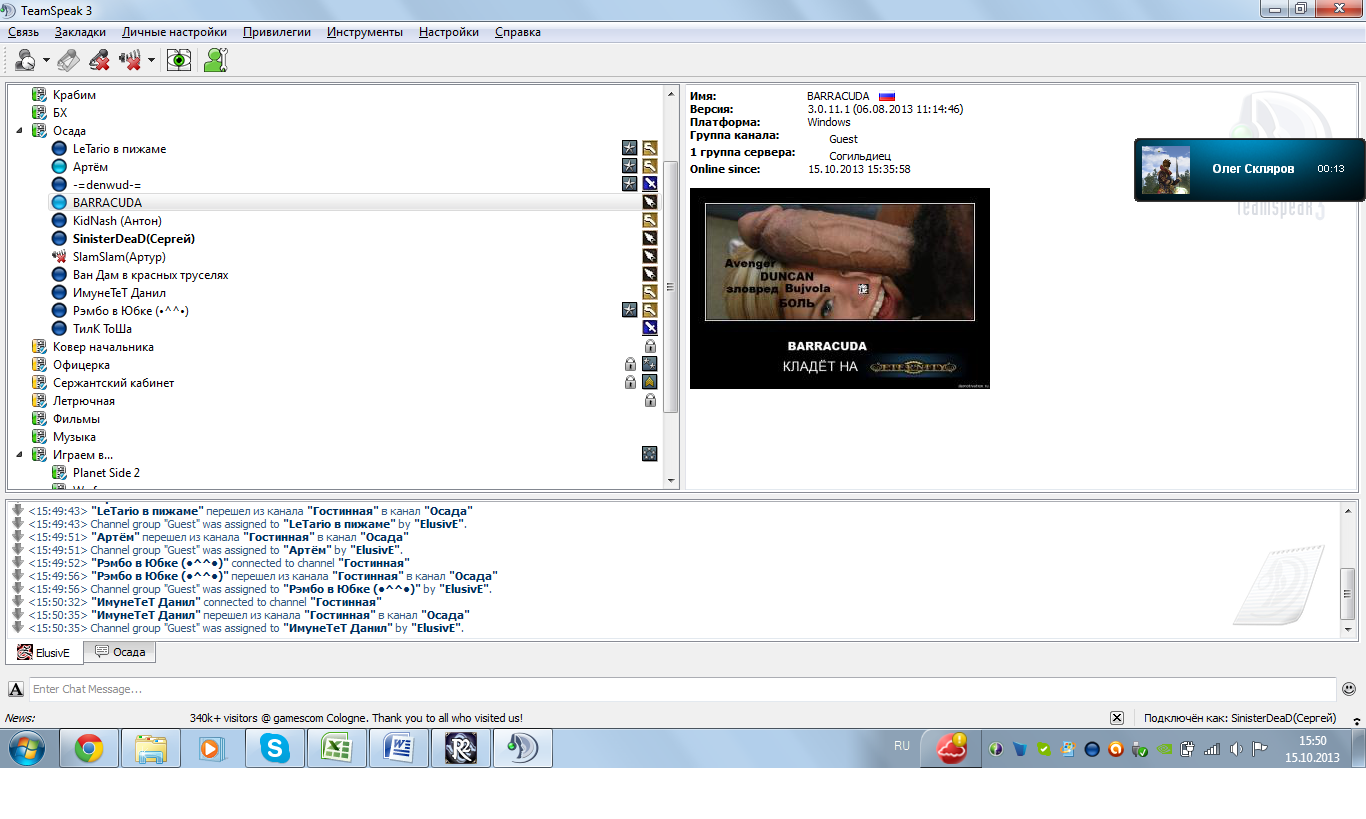Image resolution: width=1366 pixels, height=819 pixels.
Task: Click the Enter Chat Message input field
Action: coord(682,689)
